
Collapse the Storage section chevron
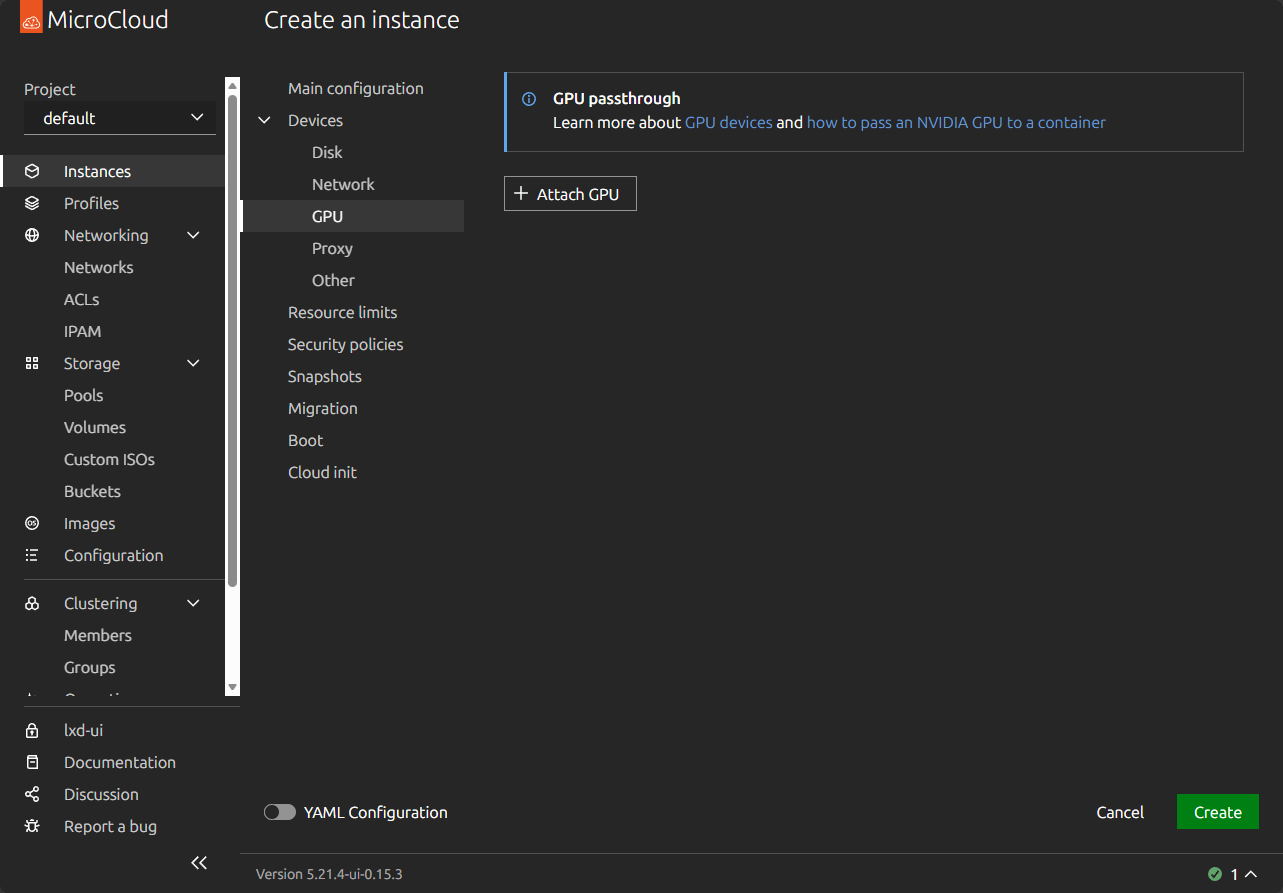(194, 363)
